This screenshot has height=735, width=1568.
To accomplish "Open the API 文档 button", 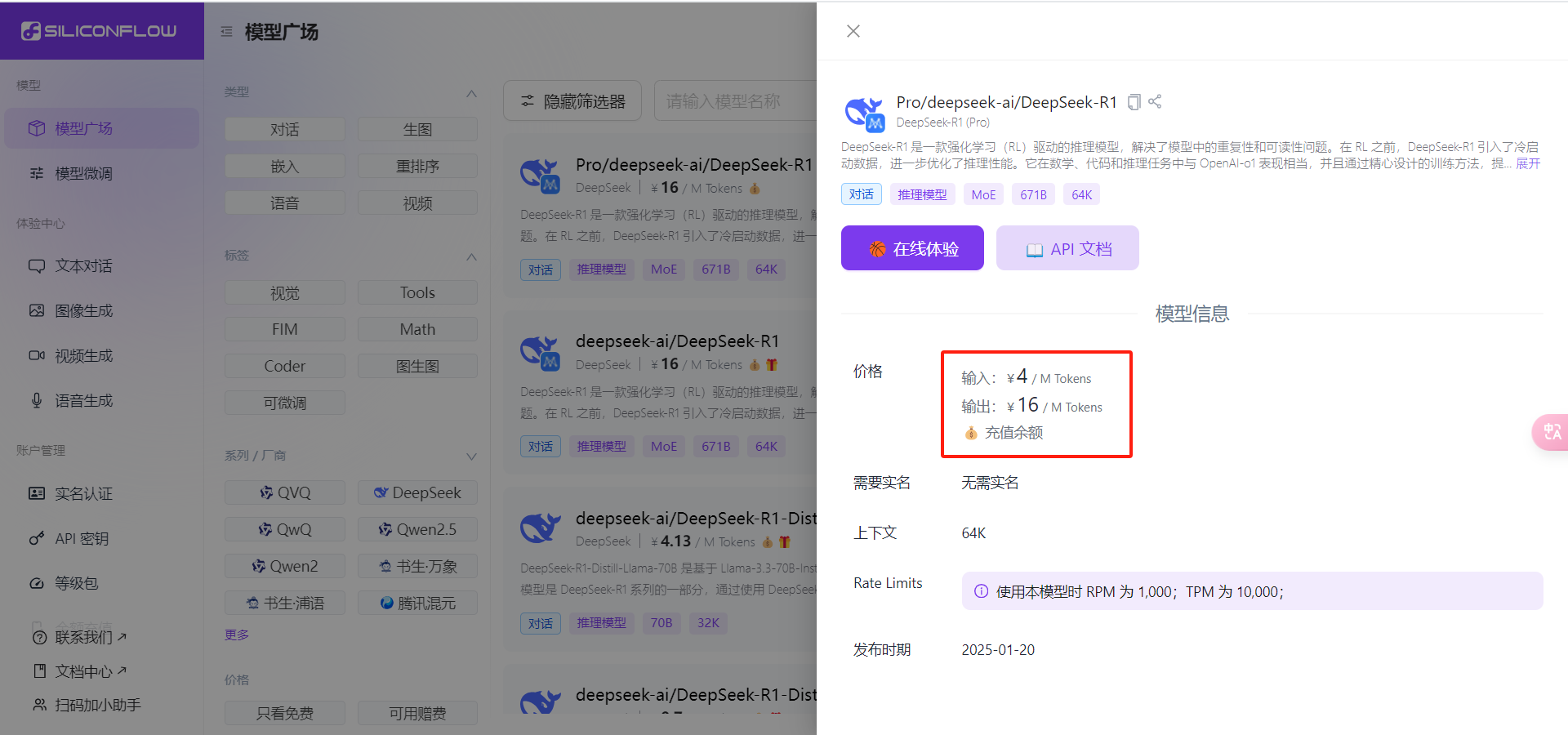I will click(x=1067, y=248).
